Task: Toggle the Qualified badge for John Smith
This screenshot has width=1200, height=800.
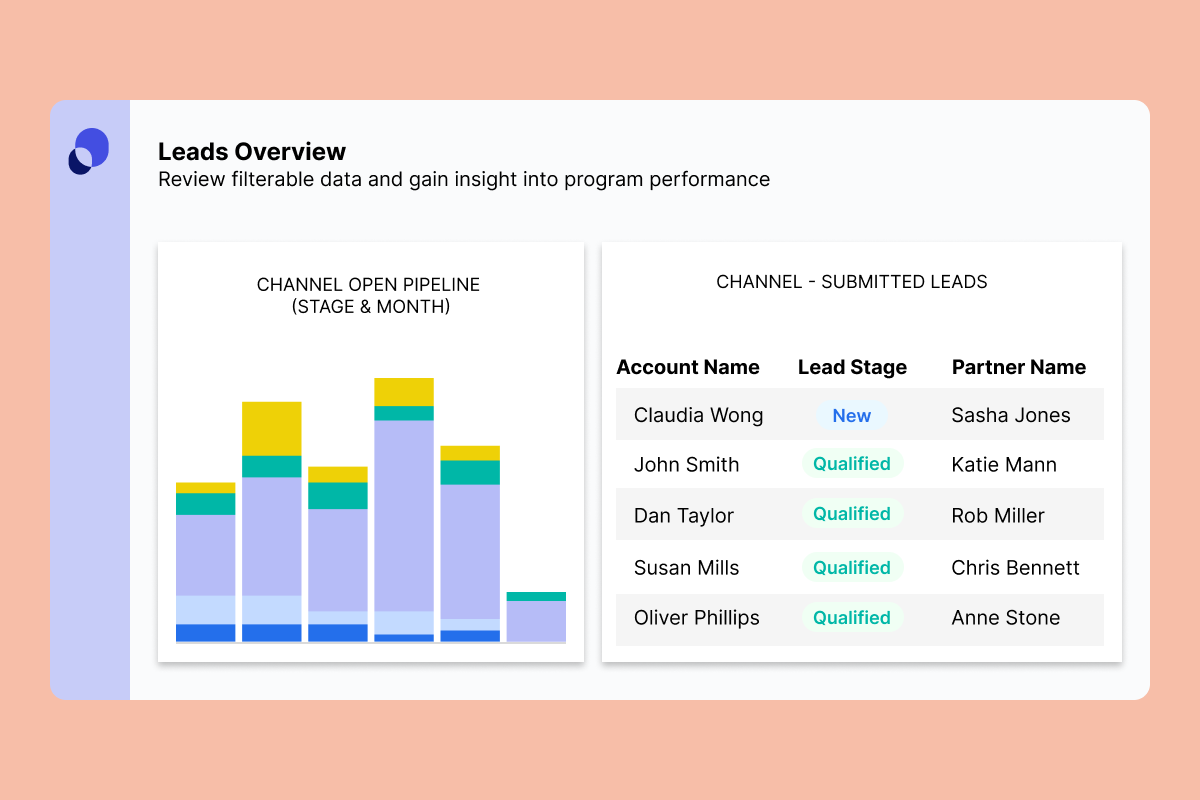Action: 851,464
